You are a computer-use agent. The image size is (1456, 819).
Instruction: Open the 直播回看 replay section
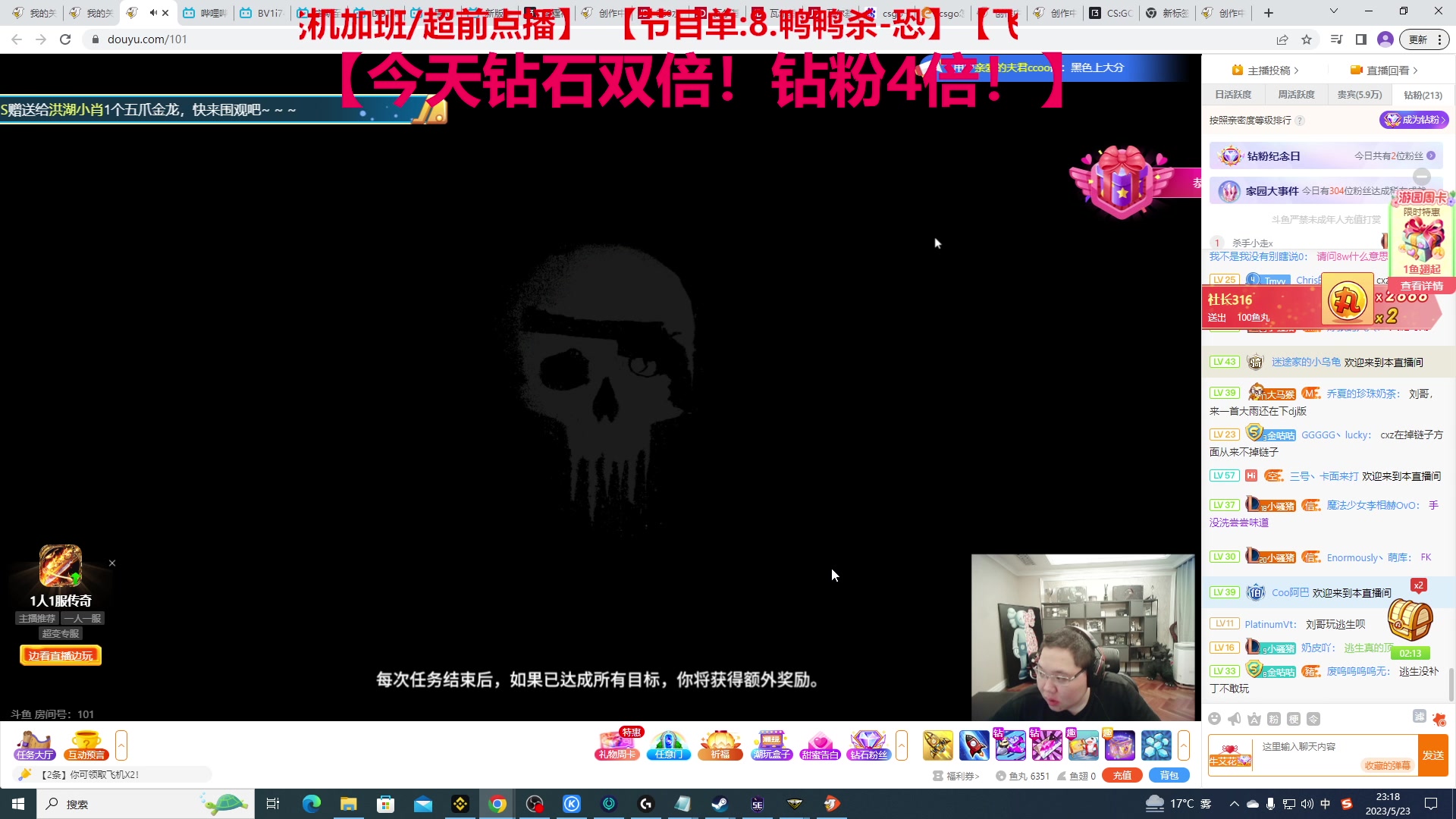pyautogui.click(x=1385, y=71)
